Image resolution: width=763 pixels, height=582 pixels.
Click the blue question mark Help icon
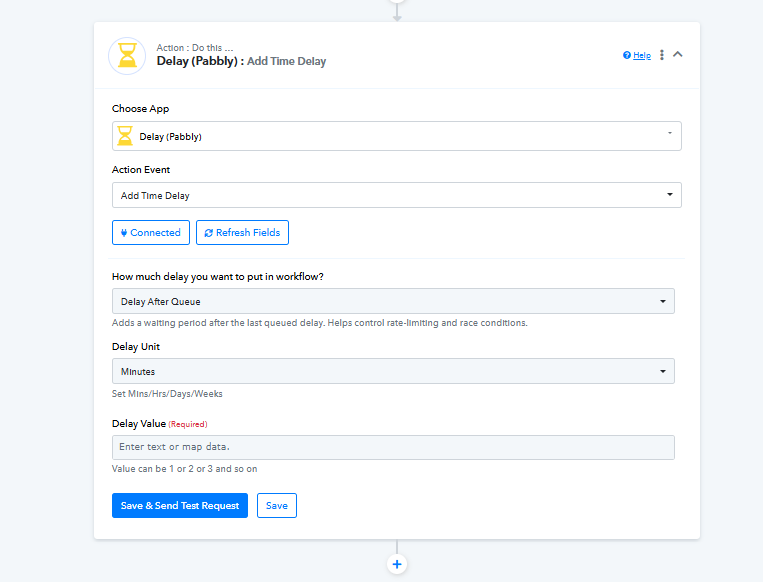[627, 55]
